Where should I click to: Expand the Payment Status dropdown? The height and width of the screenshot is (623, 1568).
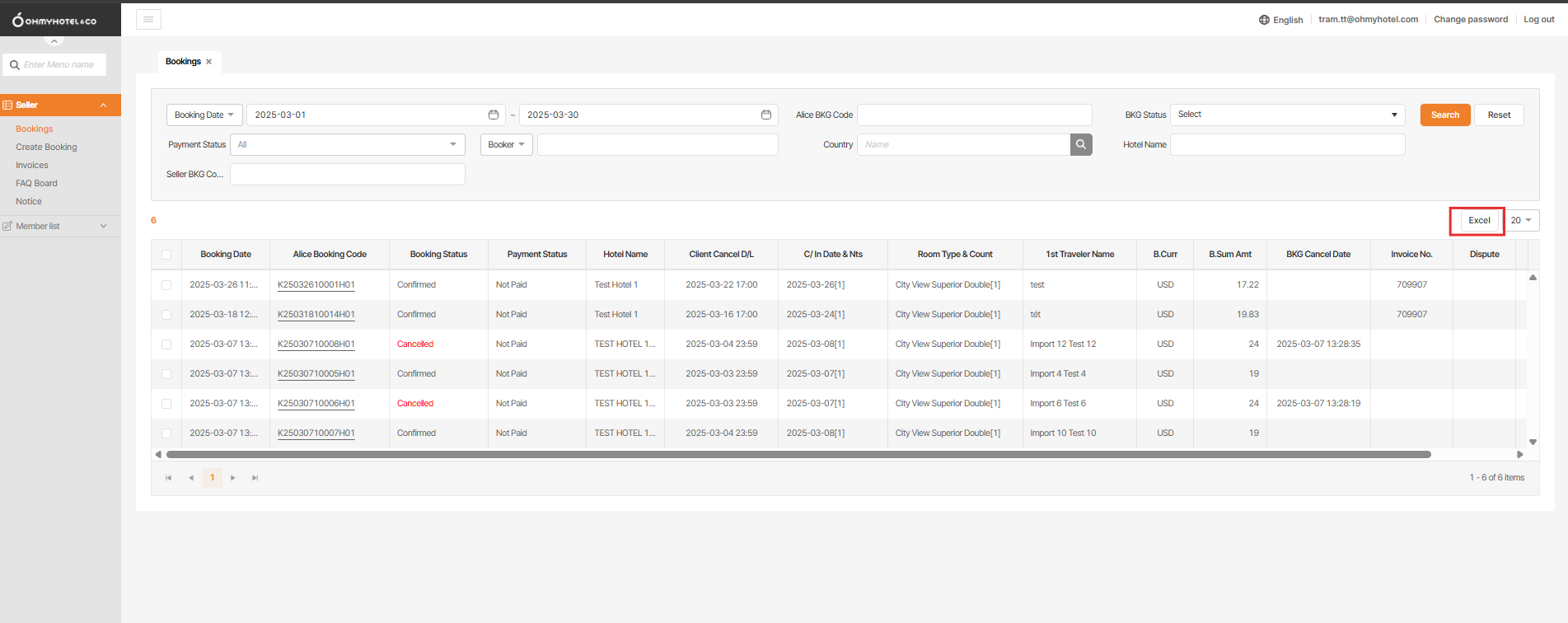tap(347, 144)
